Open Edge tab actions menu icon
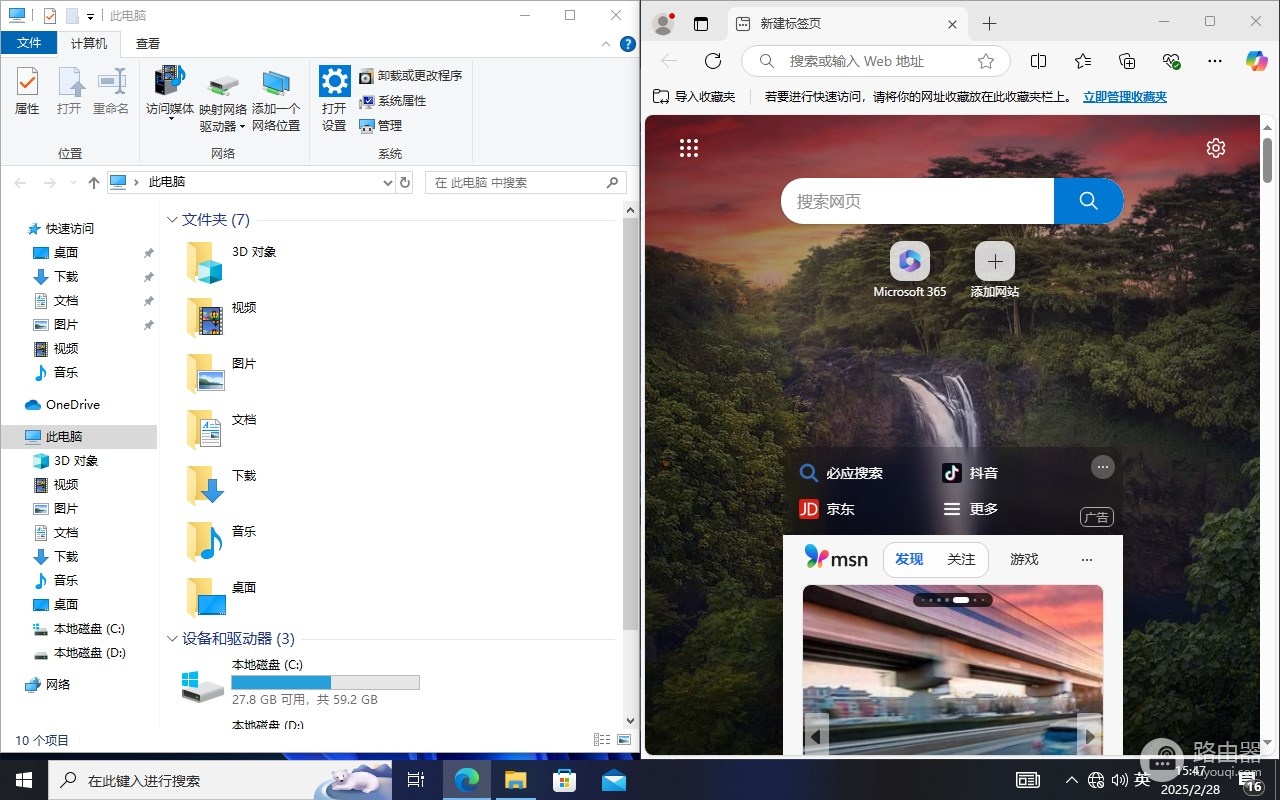Viewport: 1280px width, 800px height. [x=701, y=24]
